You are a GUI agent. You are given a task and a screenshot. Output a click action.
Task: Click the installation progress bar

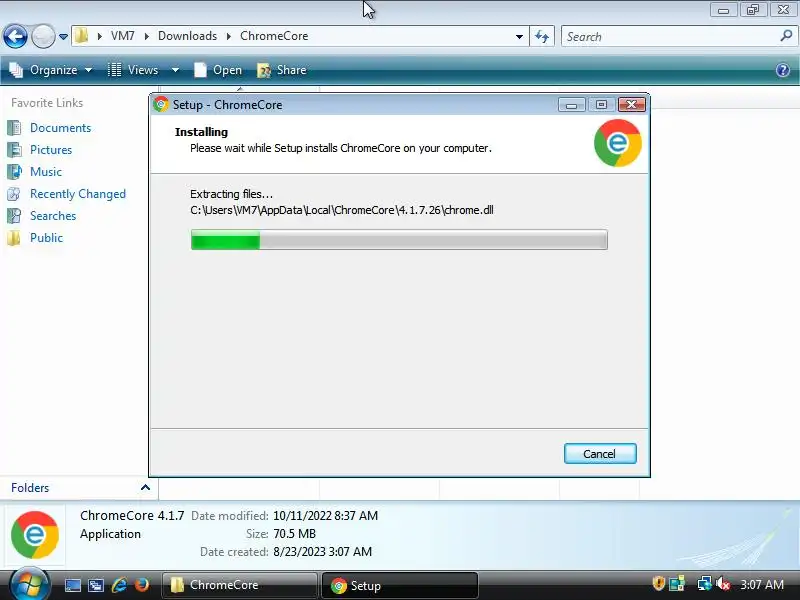tap(399, 239)
